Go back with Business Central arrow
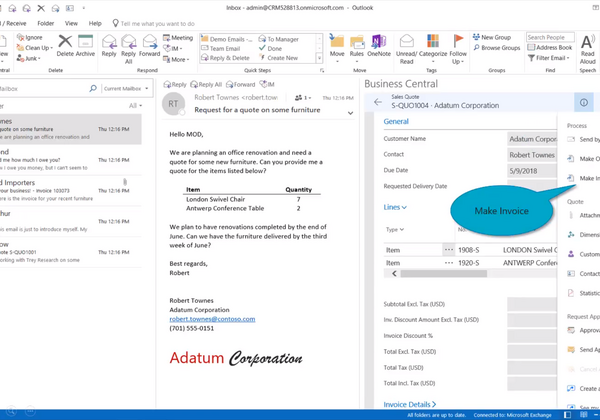 [378, 102]
